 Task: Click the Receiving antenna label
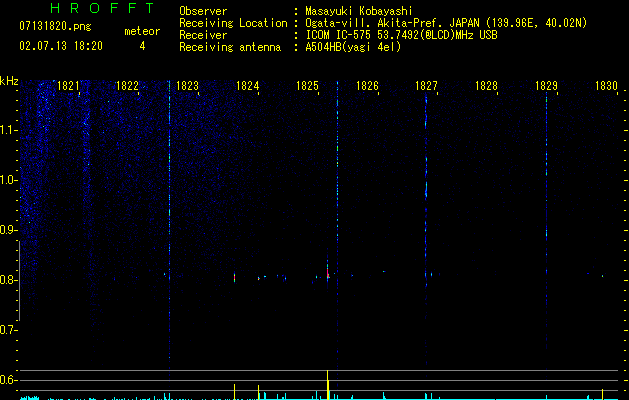[x=230, y=47]
